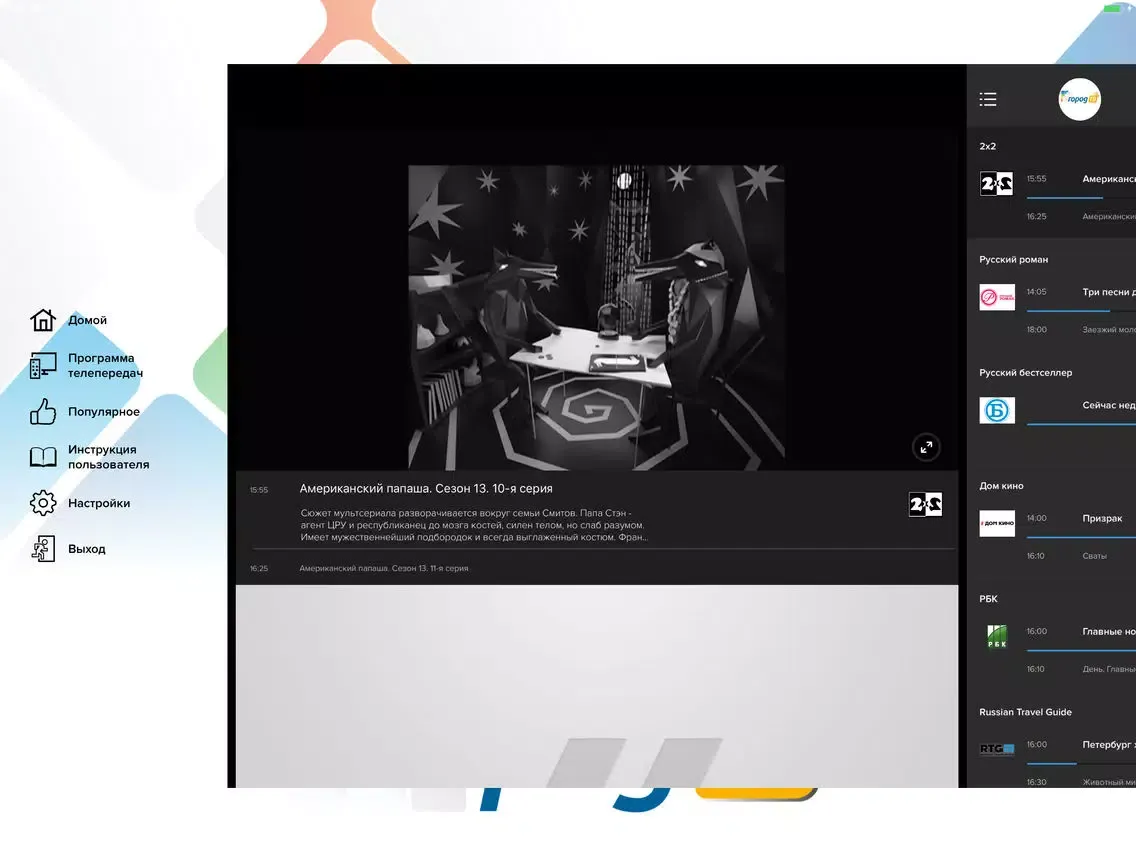Image resolution: width=1136 pixels, height=852 pixels.
Task: Click the 2x2 program progress bar
Action: pyautogui.click(x=1081, y=197)
